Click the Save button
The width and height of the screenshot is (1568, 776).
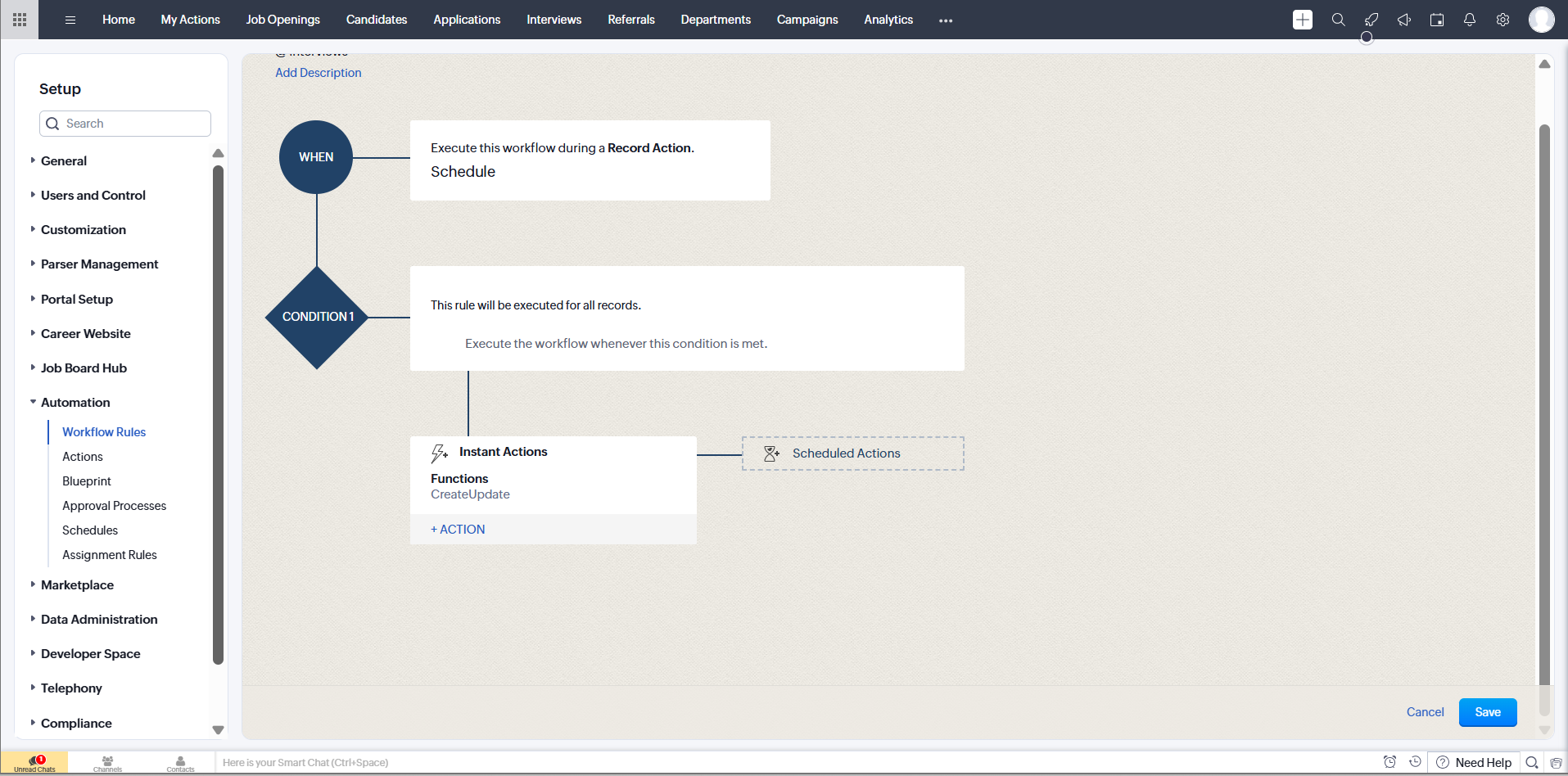pos(1487,712)
